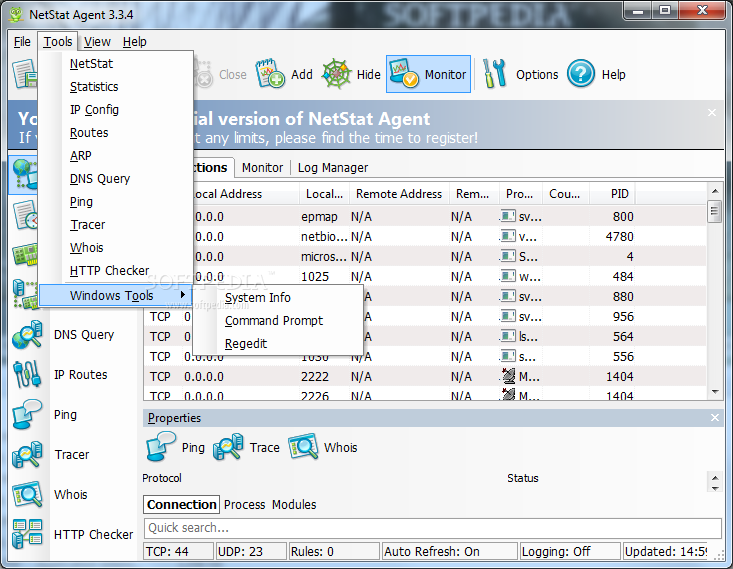Switch to the Monitor tab
The image size is (733, 569).
tap(262, 167)
